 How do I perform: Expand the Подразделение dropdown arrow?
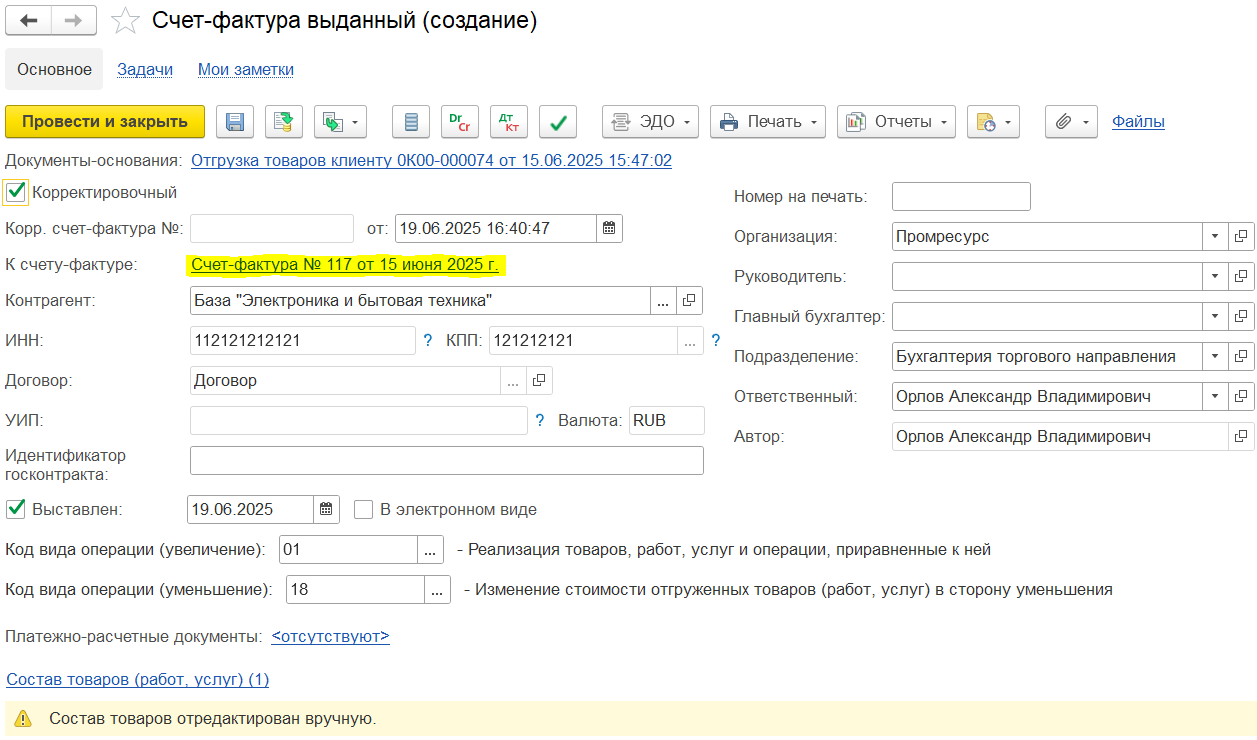(x=1214, y=356)
